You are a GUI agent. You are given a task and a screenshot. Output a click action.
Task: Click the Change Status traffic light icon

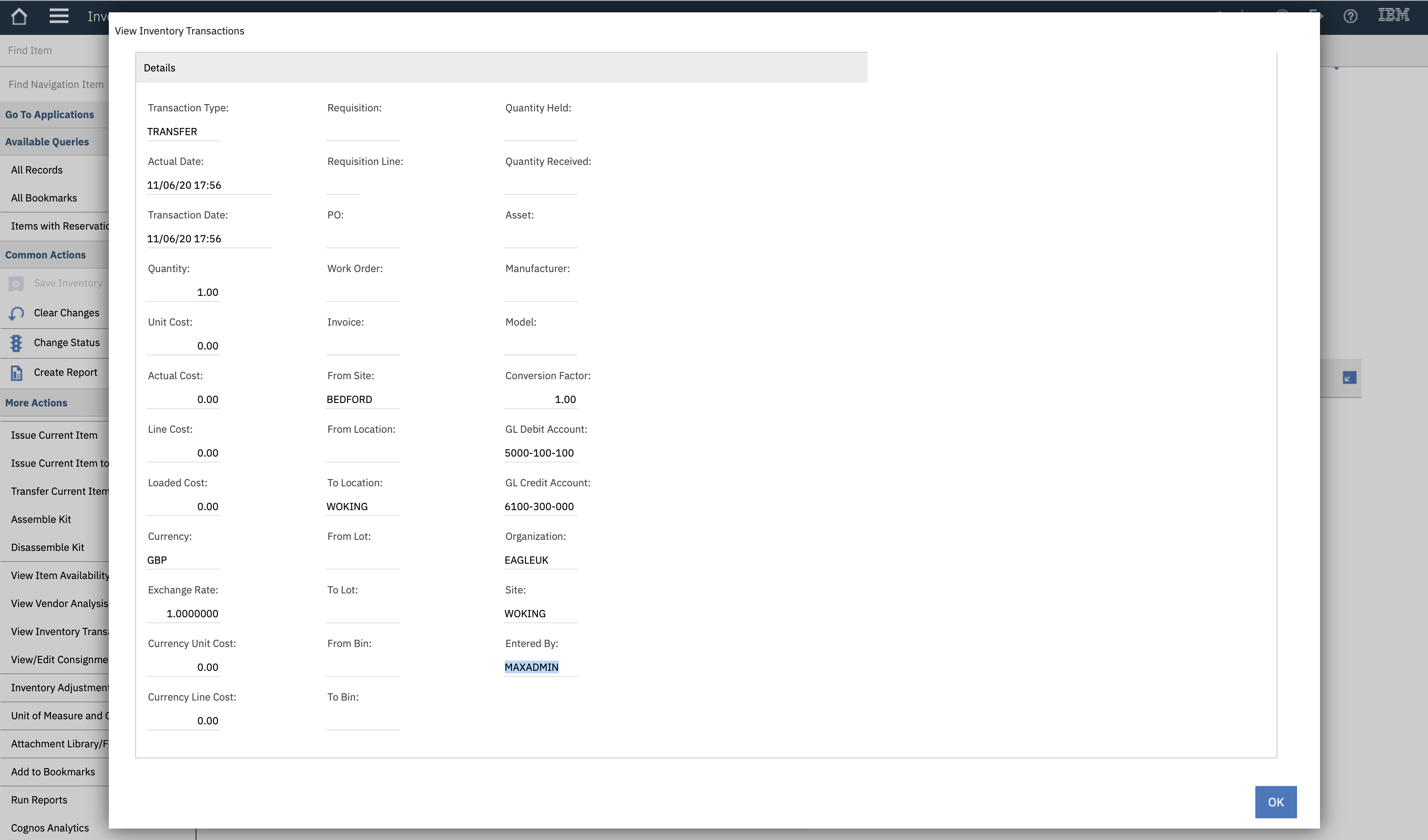[x=17, y=343]
